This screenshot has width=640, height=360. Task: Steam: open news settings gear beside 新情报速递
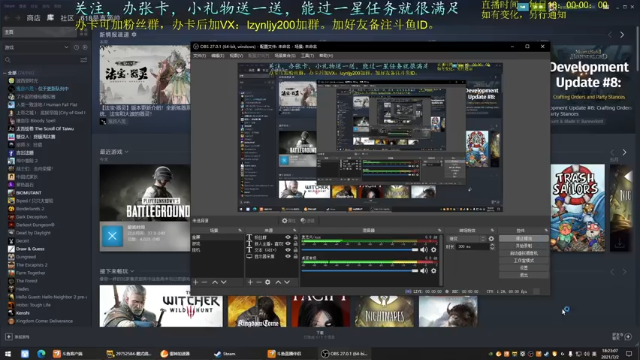tap(134, 35)
